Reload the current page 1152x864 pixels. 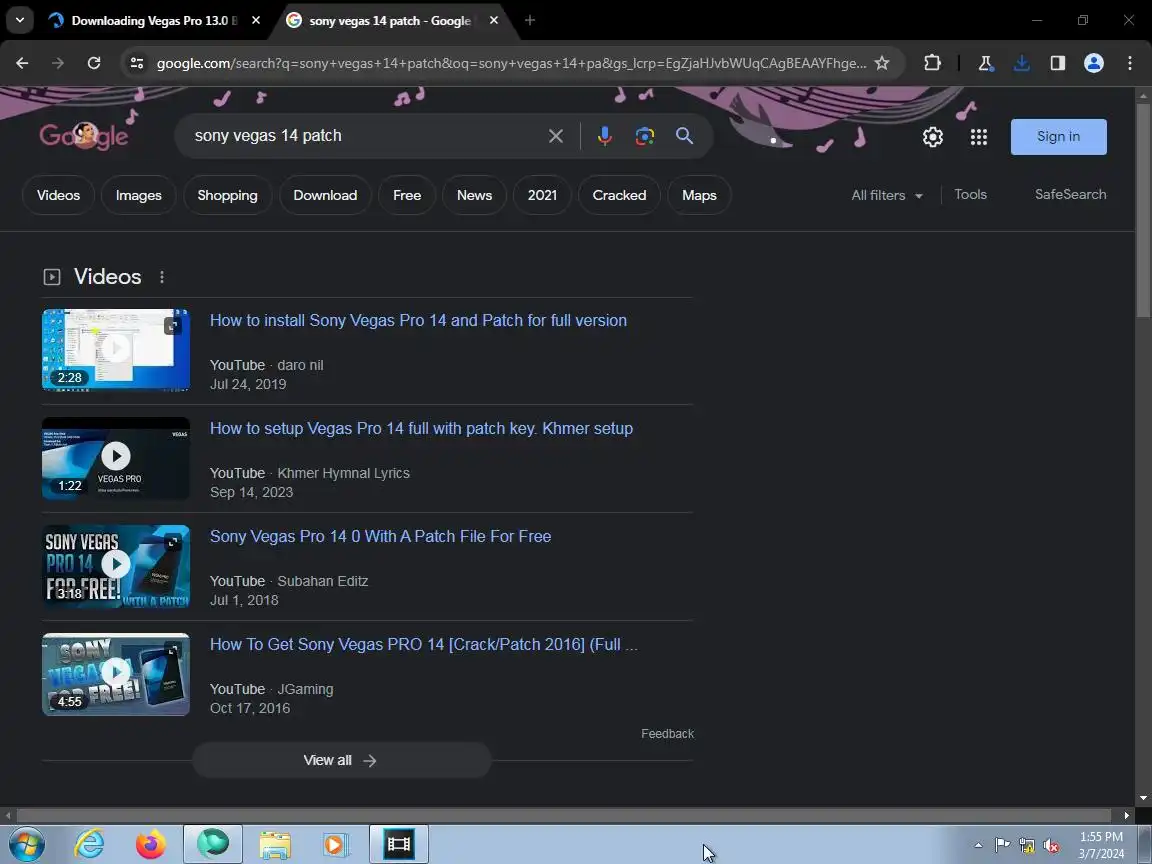(93, 63)
